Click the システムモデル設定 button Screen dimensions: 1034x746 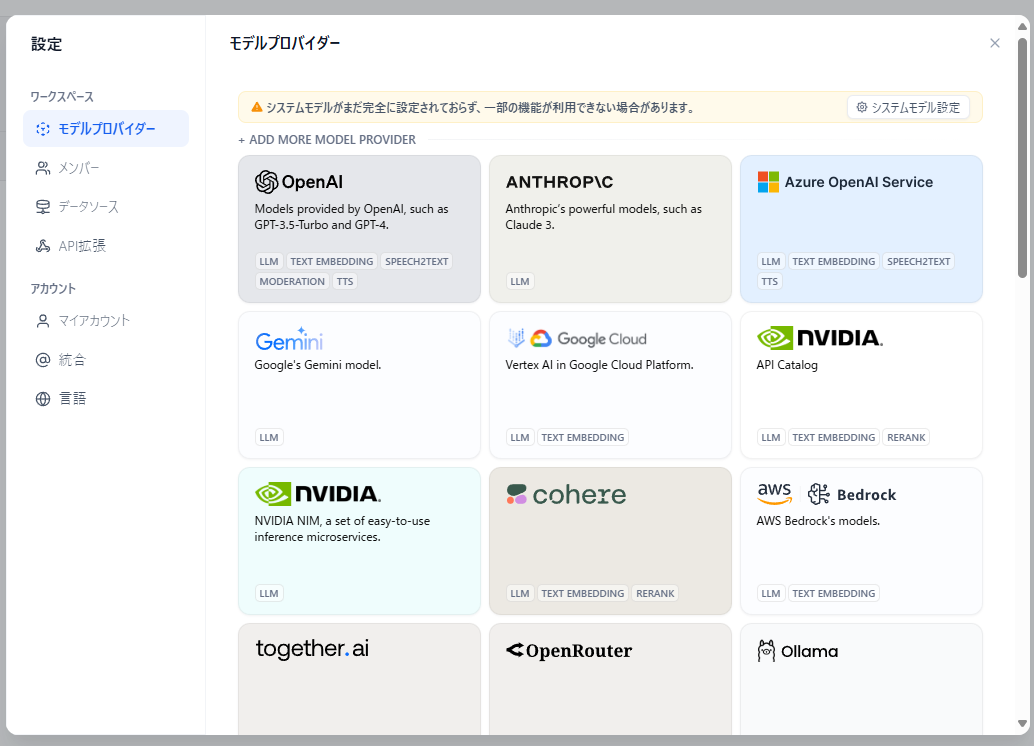tap(908, 107)
